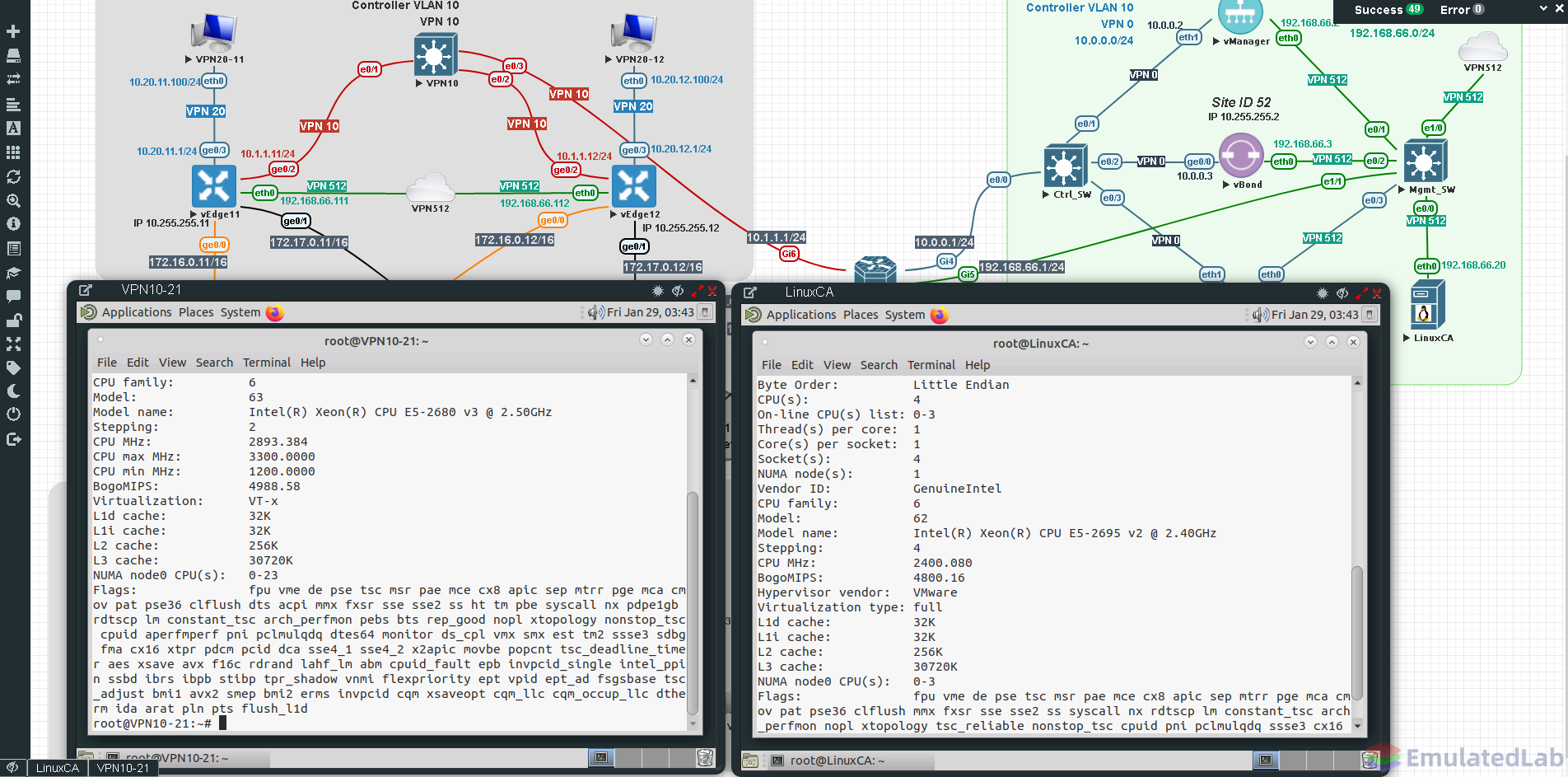The width and height of the screenshot is (1568, 777).
Task: Open System menu in LinuxCA desktop
Action: pyautogui.click(x=905, y=315)
